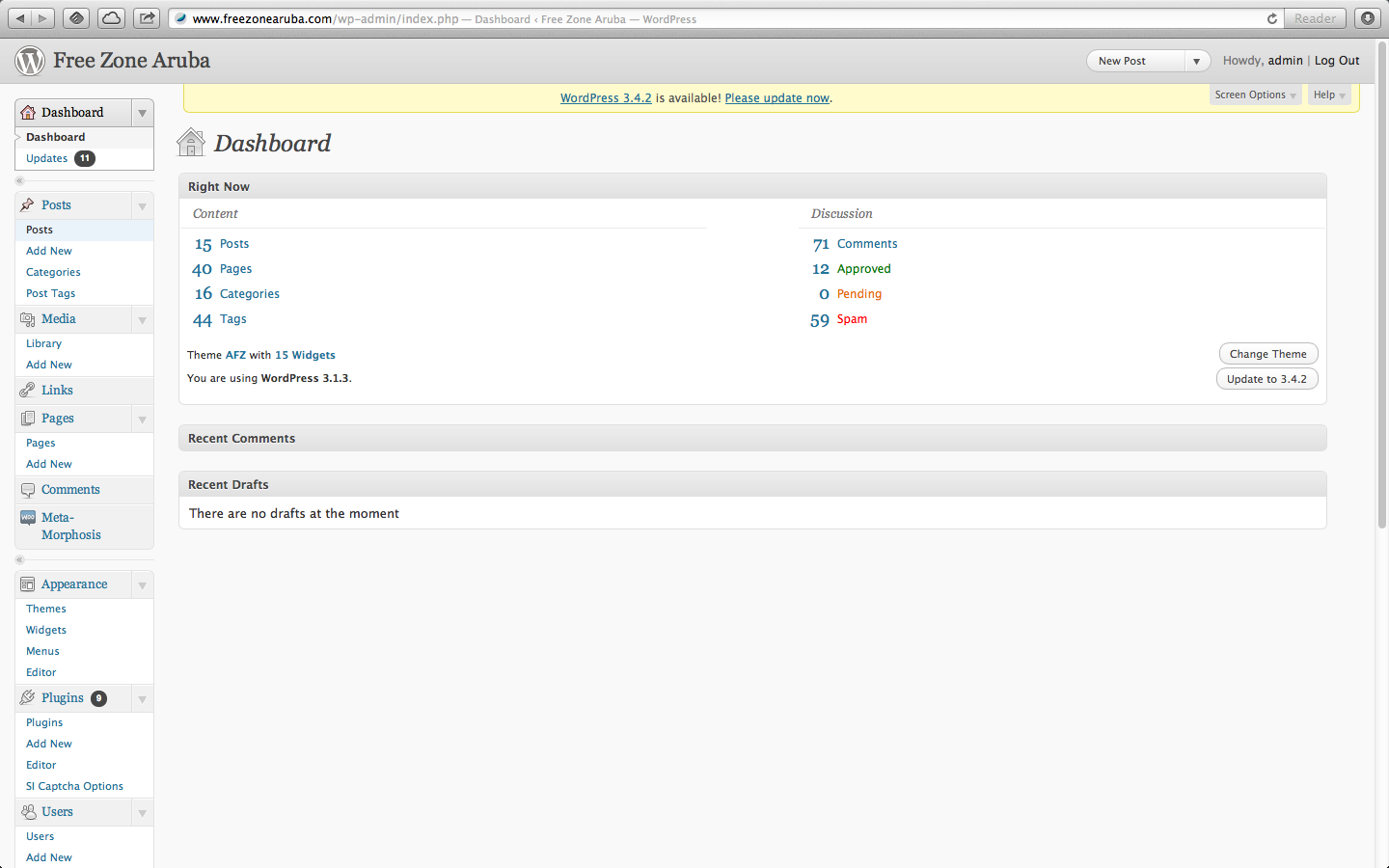
Task: Open the New Post dropdown arrow
Action: point(1196,61)
